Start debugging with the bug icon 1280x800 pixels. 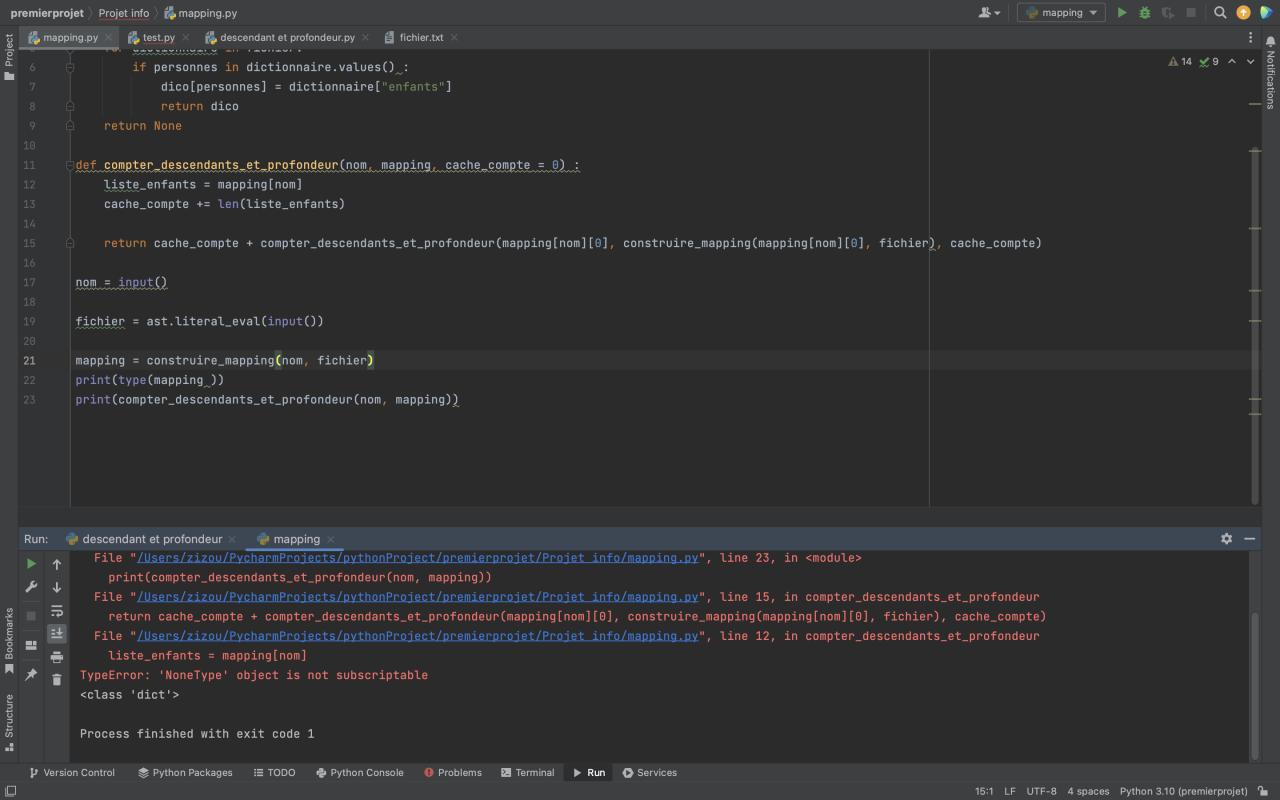(x=1145, y=13)
